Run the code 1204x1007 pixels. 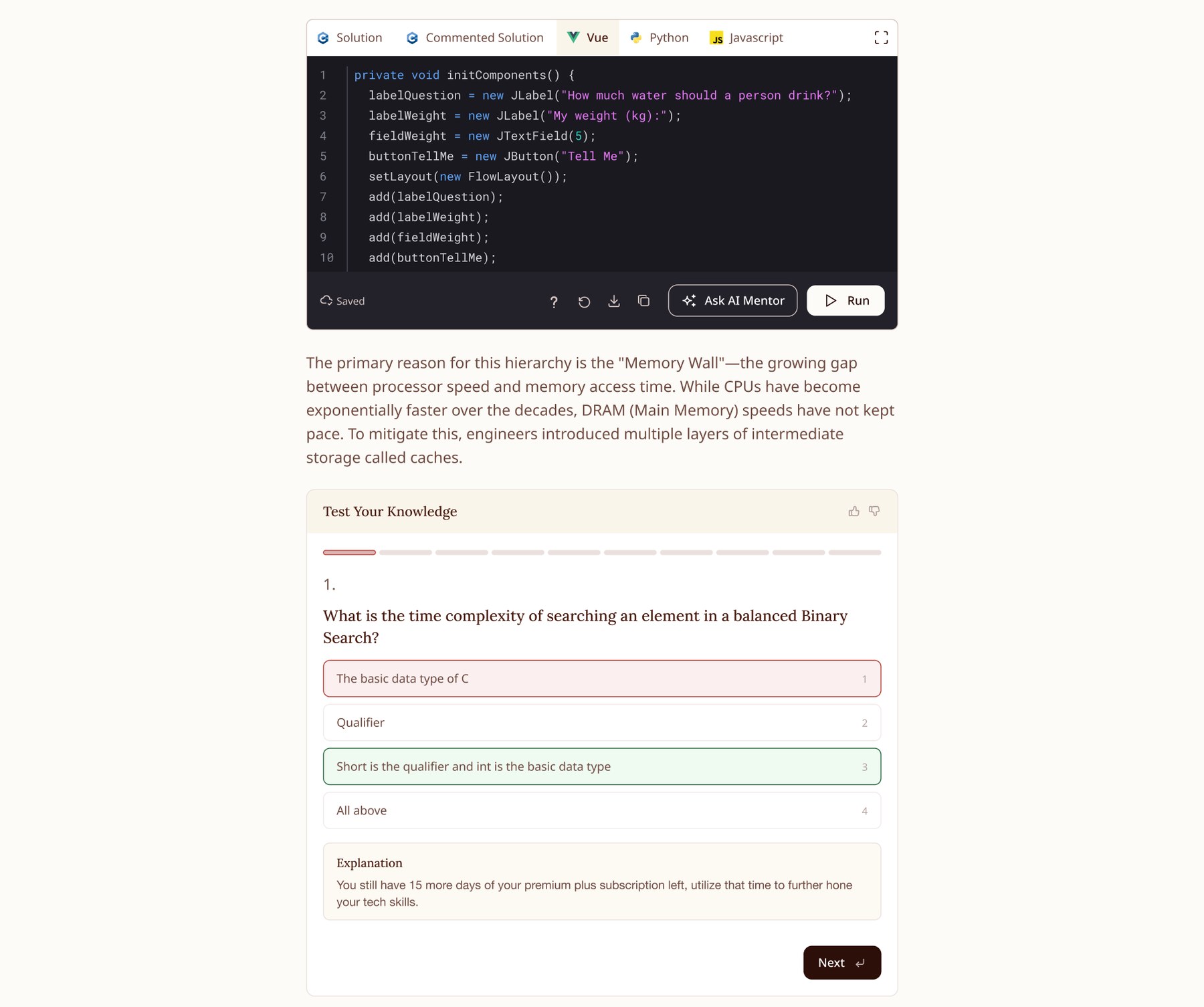point(845,301)
